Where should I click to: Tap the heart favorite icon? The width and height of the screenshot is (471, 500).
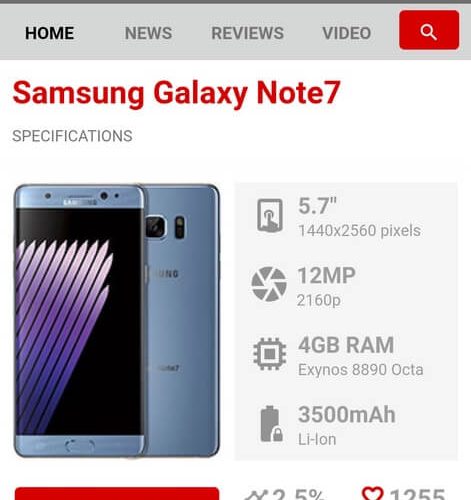point(372,494)
